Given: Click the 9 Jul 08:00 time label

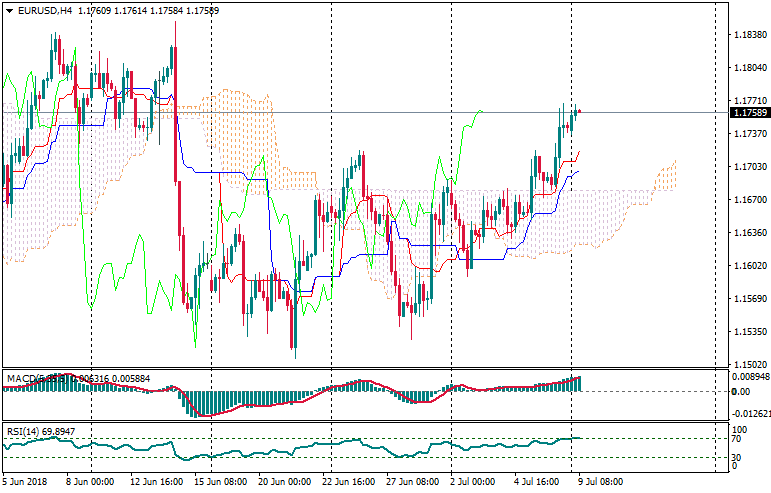Looking at the screenshot, I should [x=598, y=481].
